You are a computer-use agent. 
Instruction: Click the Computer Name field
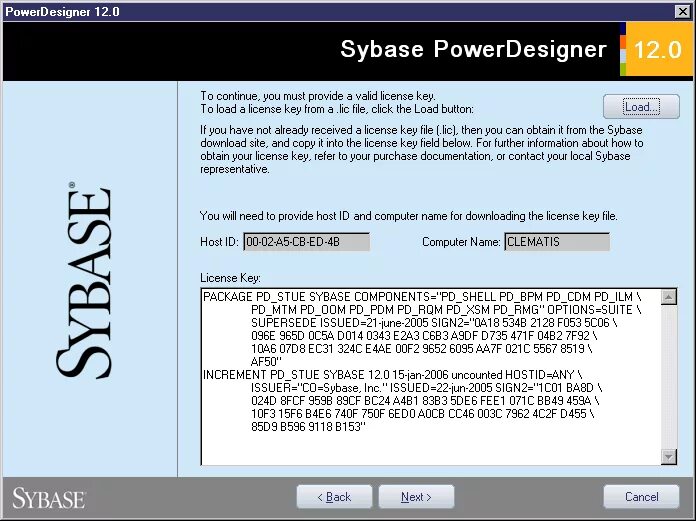click(x=557, y=242)
